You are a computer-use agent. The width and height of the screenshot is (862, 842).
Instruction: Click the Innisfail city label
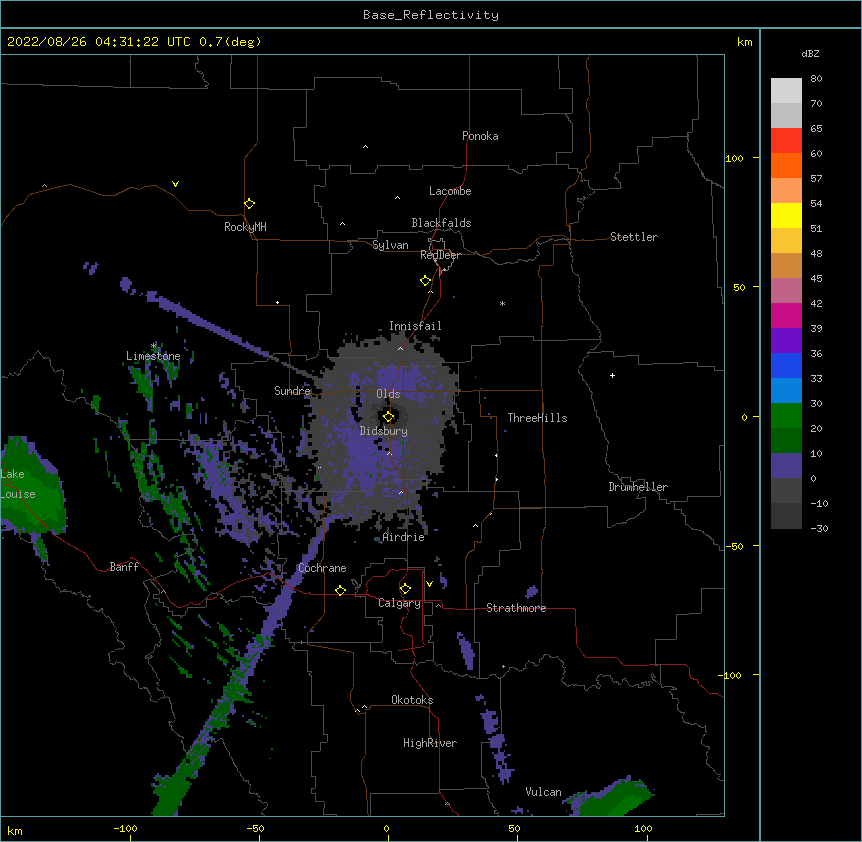coord(415,326)
